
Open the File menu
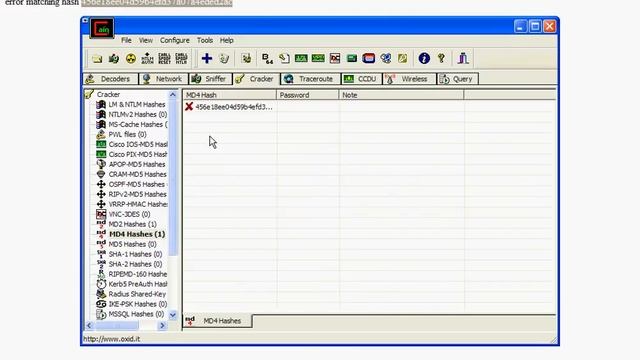pos(126,40)
